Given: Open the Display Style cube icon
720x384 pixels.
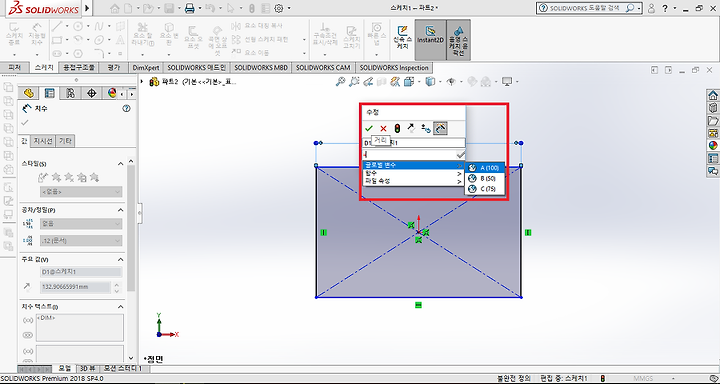Looking at the screenshot, I should [430, 82].
